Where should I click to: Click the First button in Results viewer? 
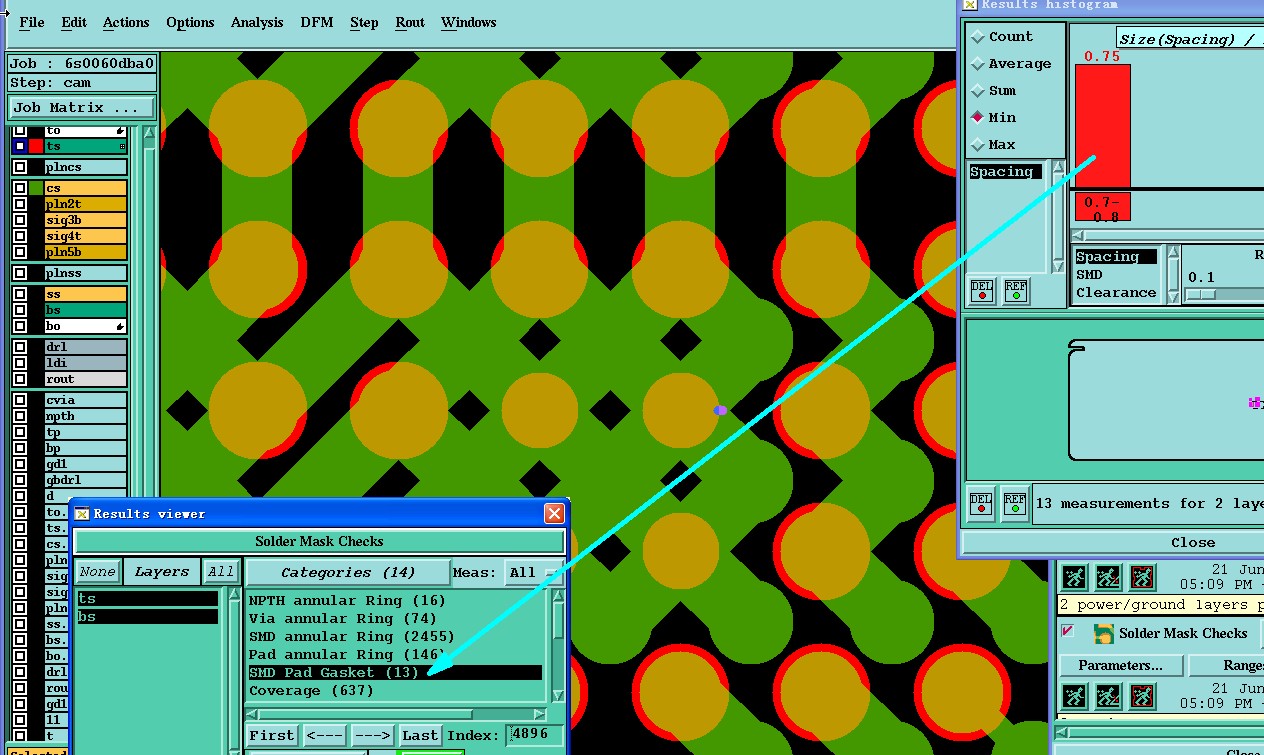272,735
